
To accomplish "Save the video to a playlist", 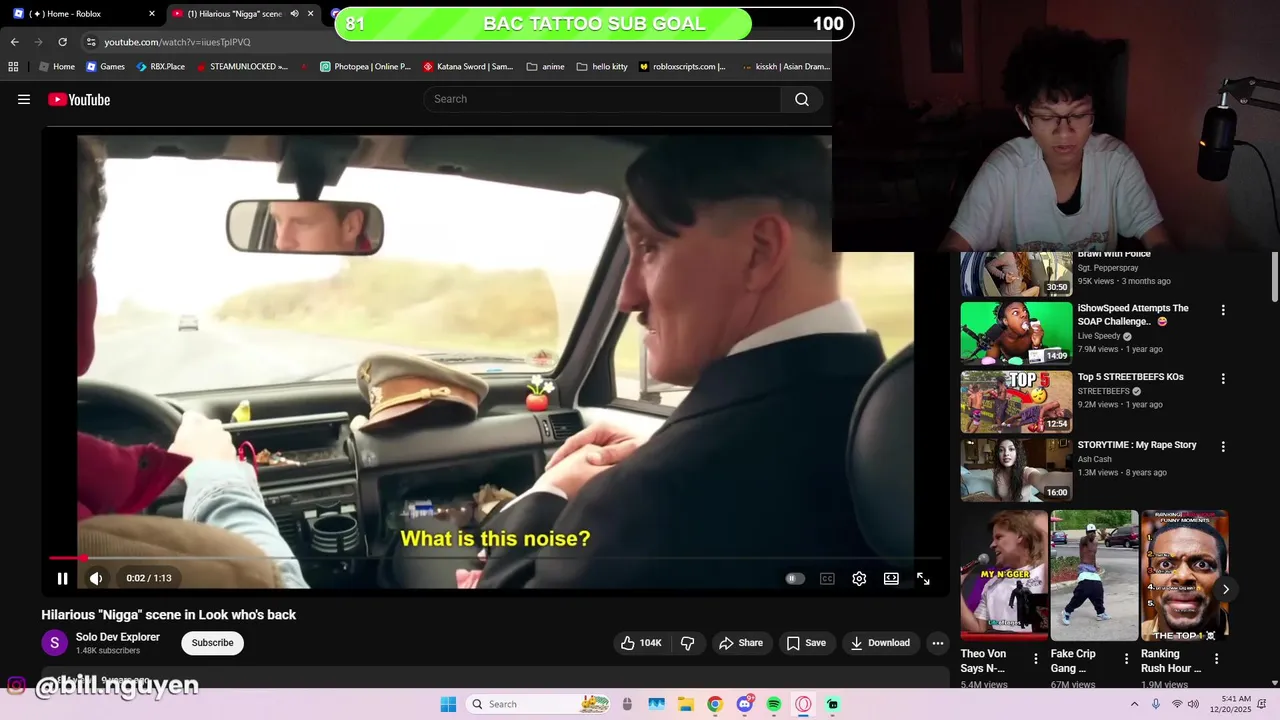I will tap(806, 643).
